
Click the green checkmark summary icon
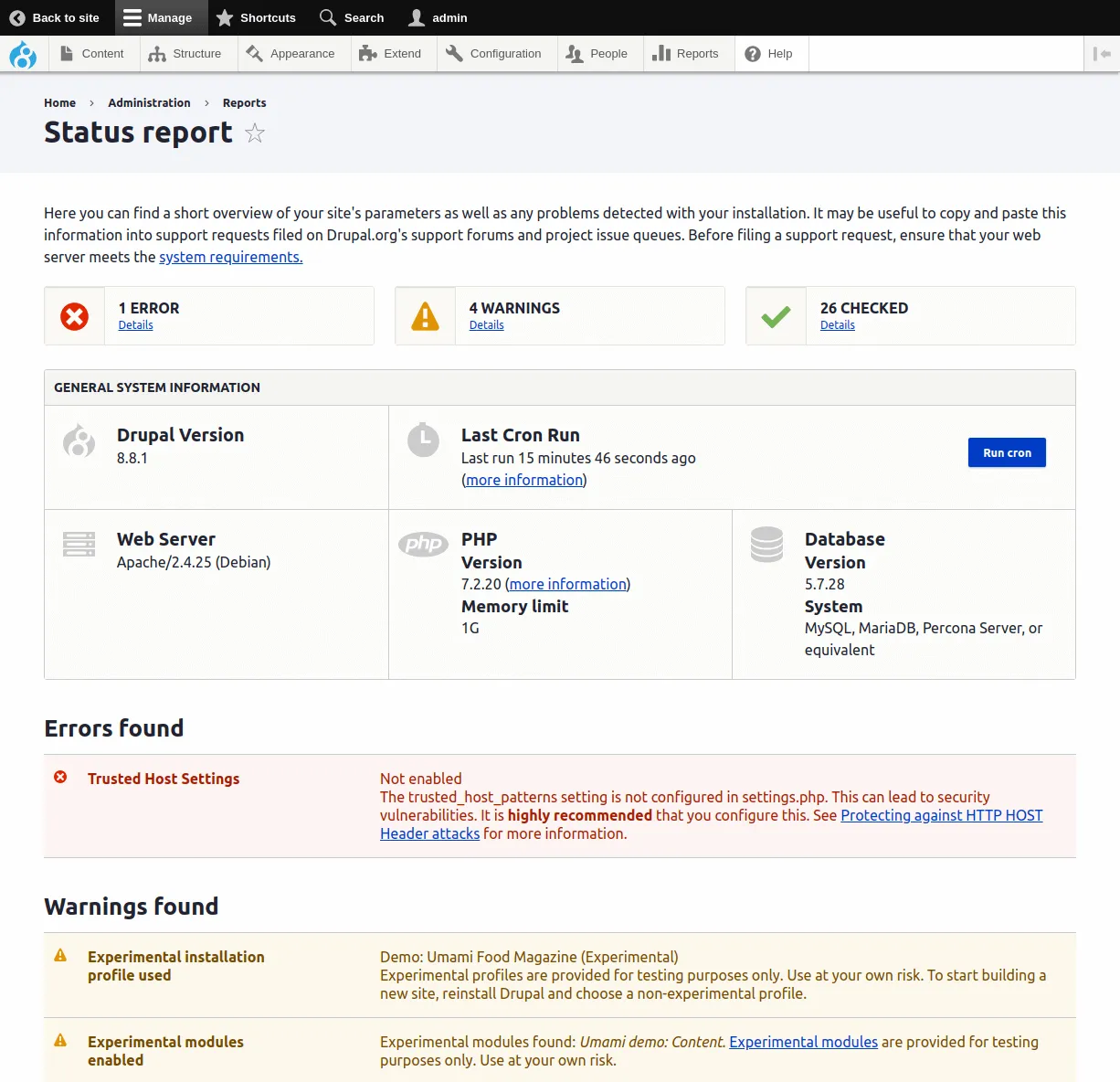pyautogui.click(x=776, y=316)
